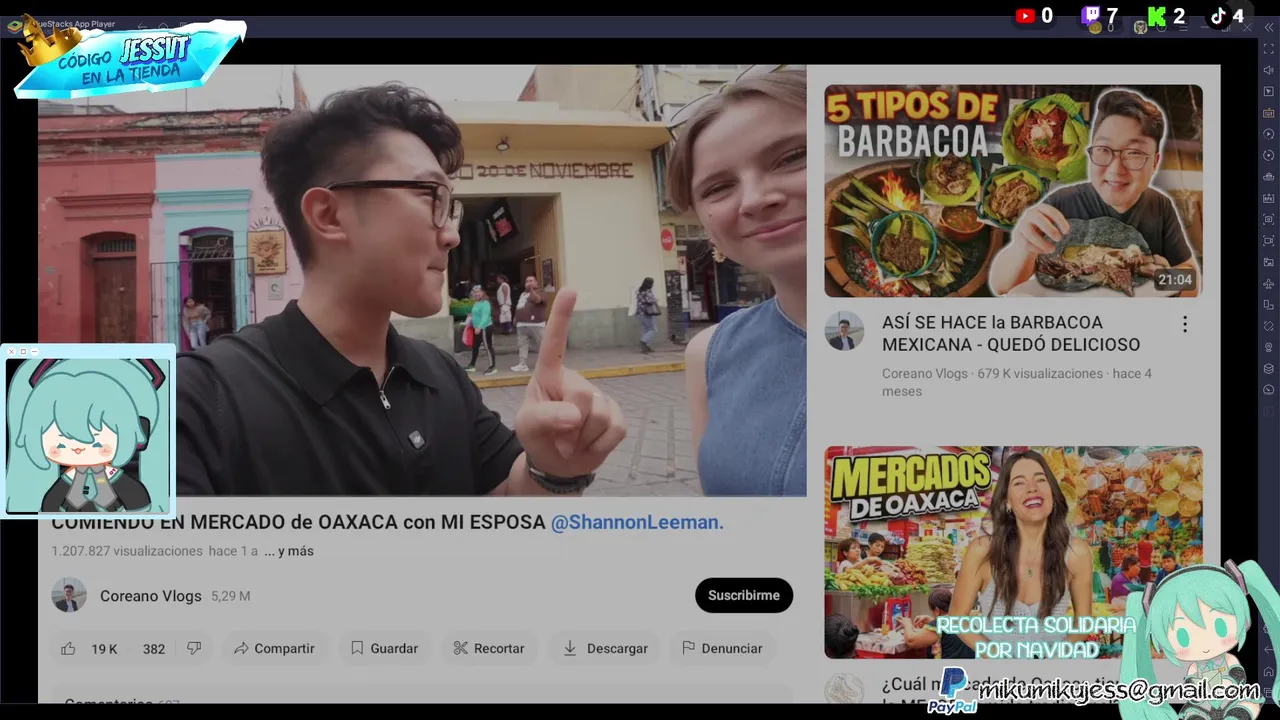
Task: Start BlueStacks screen recording icon
Action: [1269, 240]
